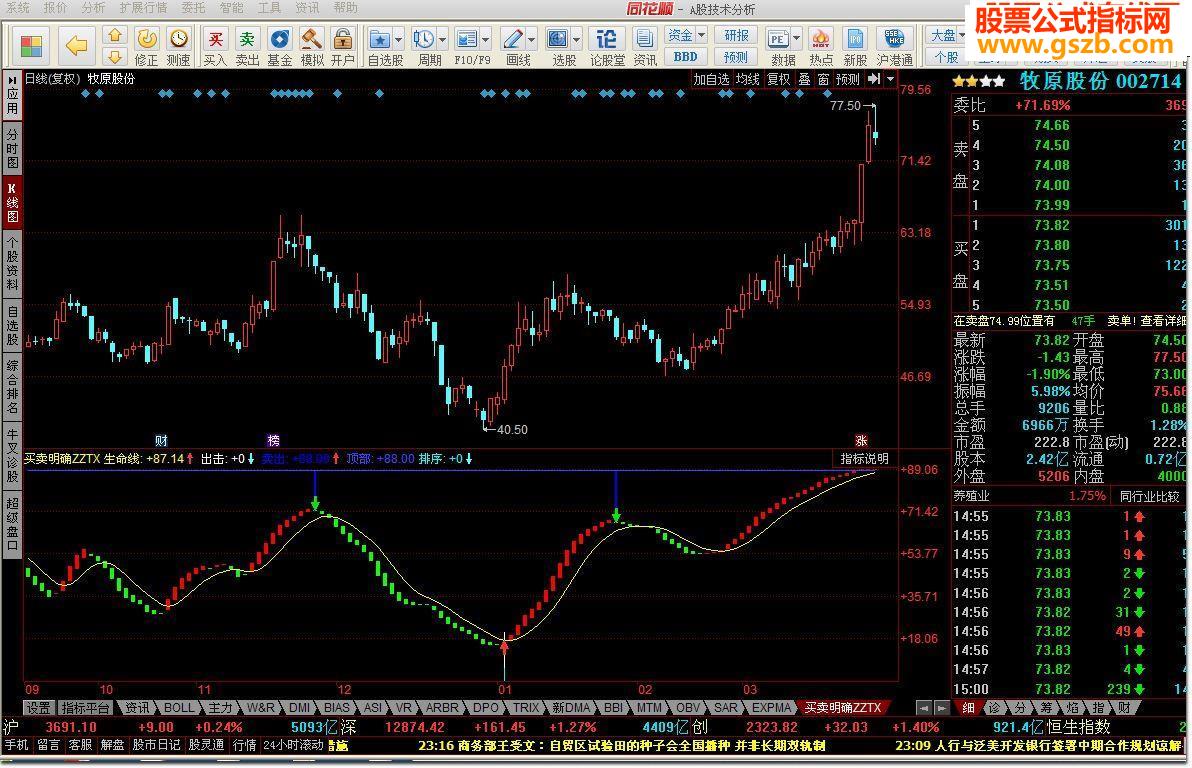Open the 股市日记 status bar item

(157, 745)
